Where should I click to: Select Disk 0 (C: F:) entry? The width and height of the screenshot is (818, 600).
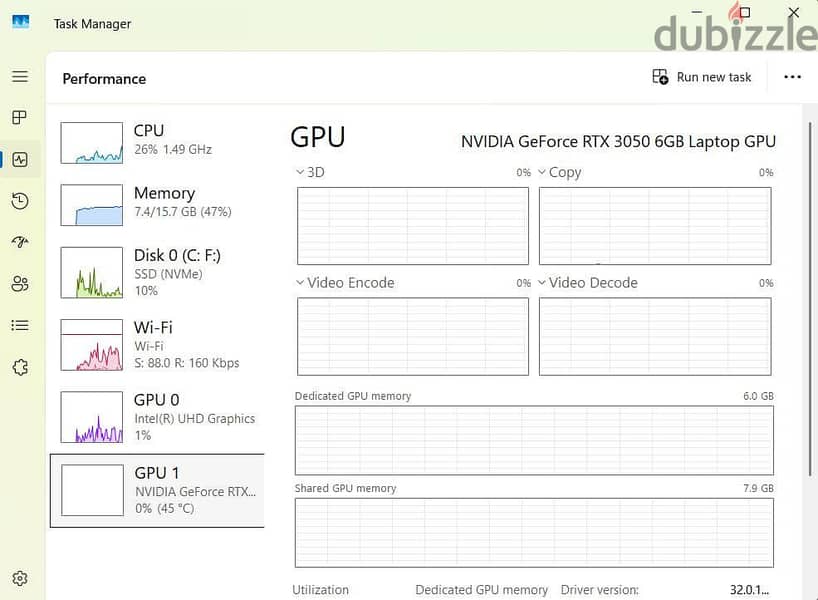(157, 272)
